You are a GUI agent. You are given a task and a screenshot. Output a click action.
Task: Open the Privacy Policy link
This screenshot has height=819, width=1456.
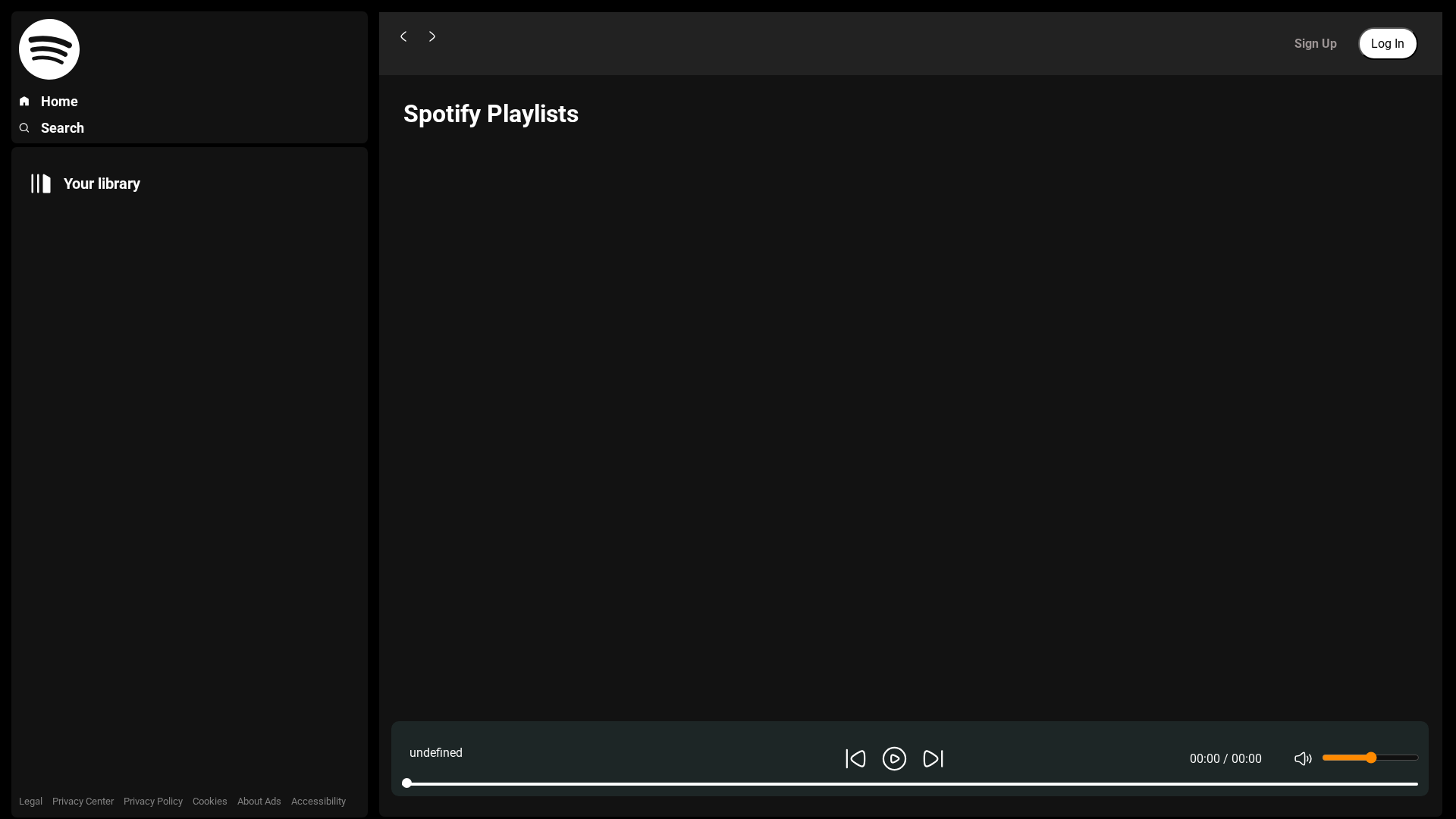153,802
